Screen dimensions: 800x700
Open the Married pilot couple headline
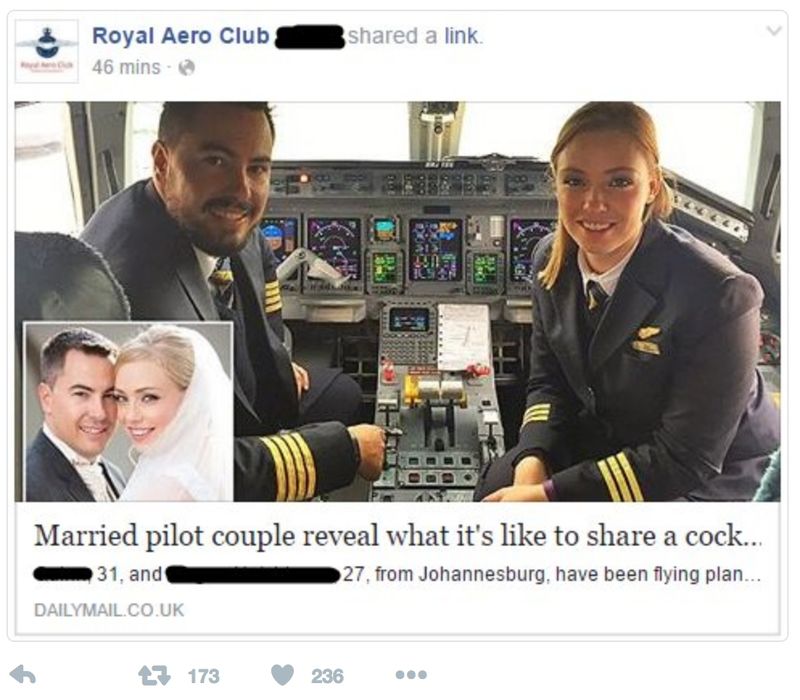pyautogui.click(x=397, y=536)
